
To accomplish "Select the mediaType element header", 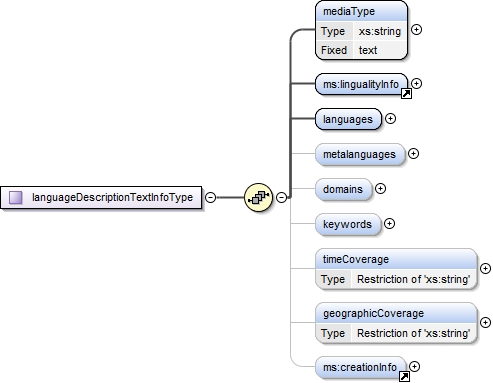I will (361, 11).
